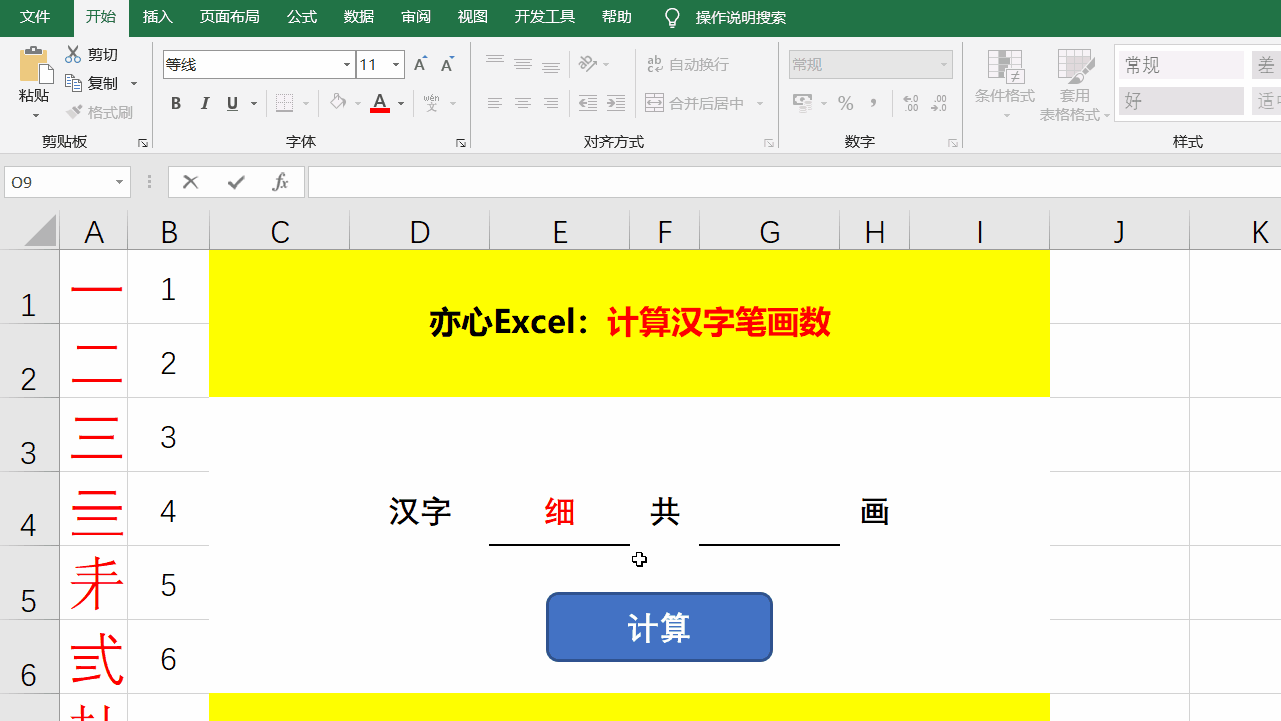Switch to the Developer (开发工具) tab

tap(545, 17)
